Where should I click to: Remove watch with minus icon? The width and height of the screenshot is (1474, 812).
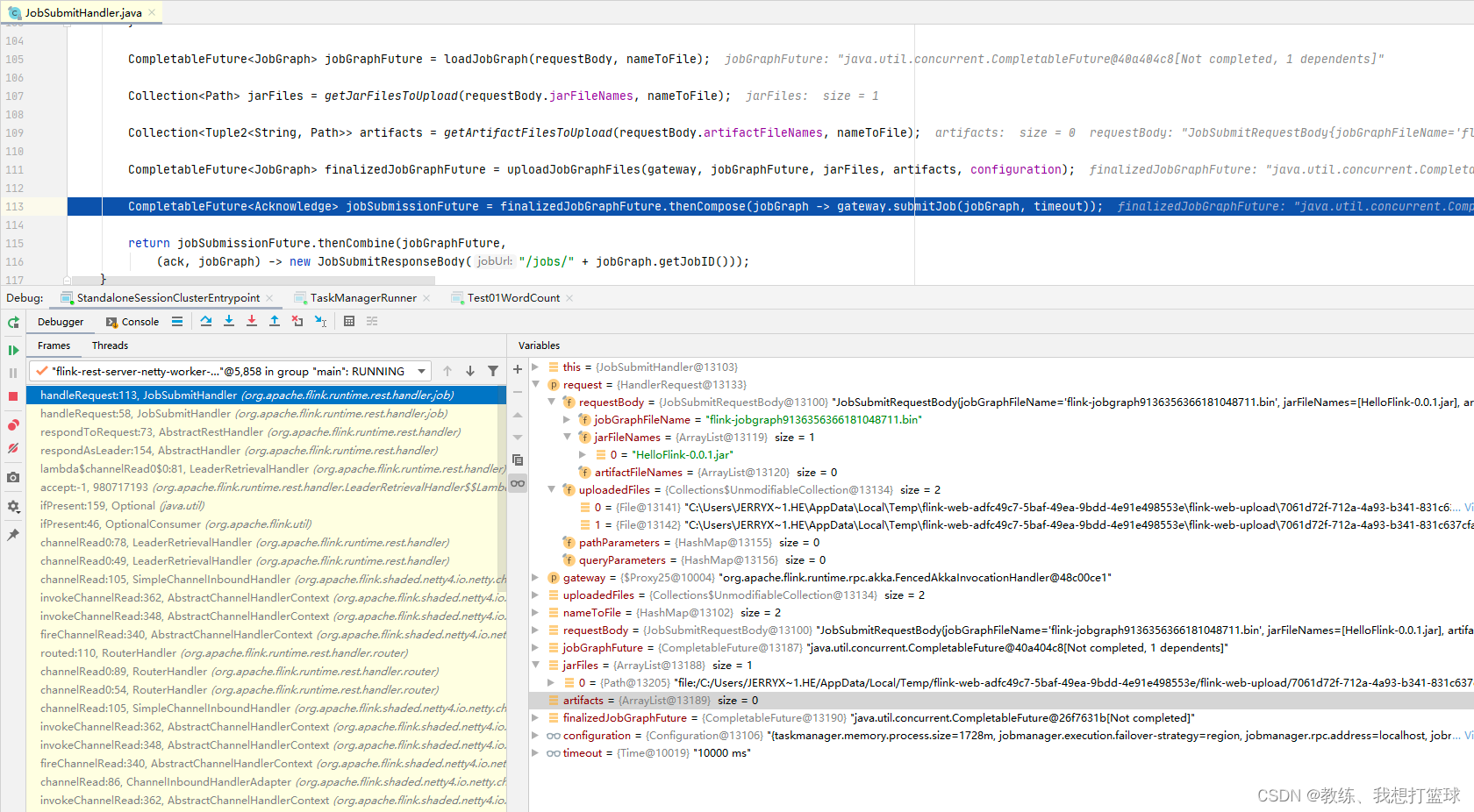point(518,392)
